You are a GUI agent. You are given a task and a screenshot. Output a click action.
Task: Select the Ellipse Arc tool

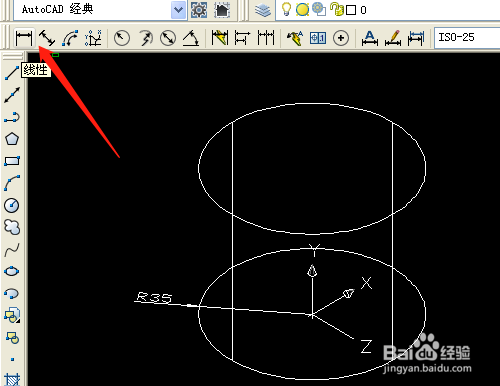coord(12,293)
